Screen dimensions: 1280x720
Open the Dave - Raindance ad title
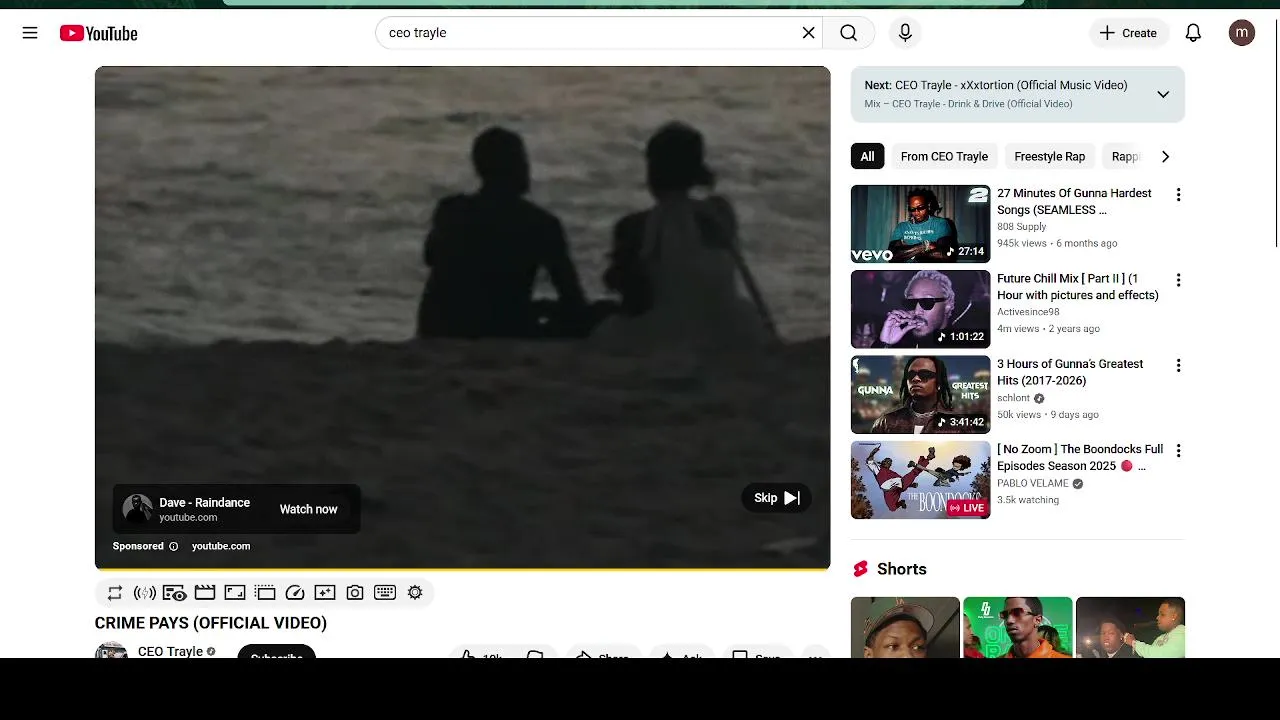coord(204,502)
